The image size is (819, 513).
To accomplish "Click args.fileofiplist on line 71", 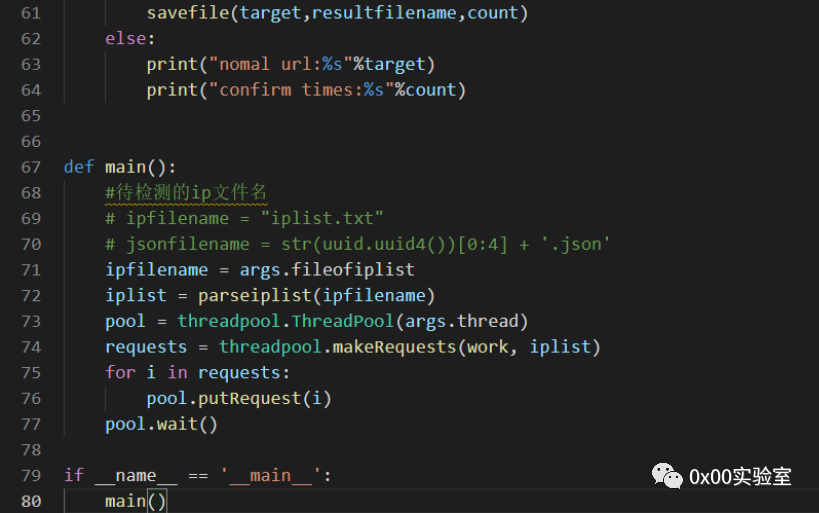I will coord(327,270).
